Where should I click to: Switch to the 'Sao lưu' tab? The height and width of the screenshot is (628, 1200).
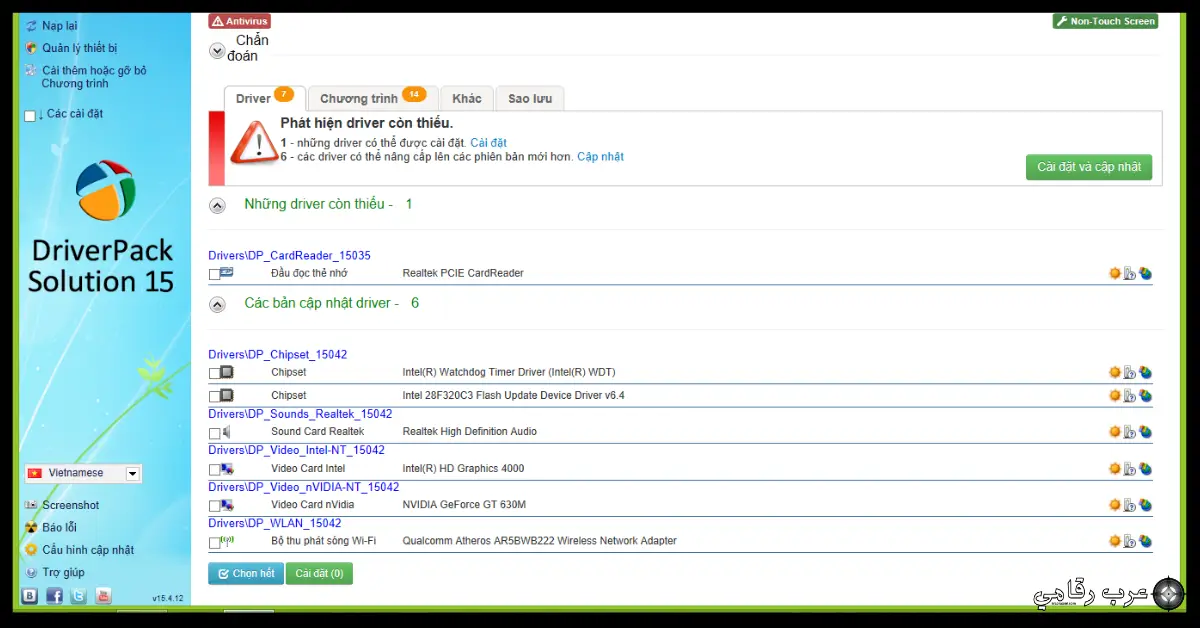coord(530,98)
